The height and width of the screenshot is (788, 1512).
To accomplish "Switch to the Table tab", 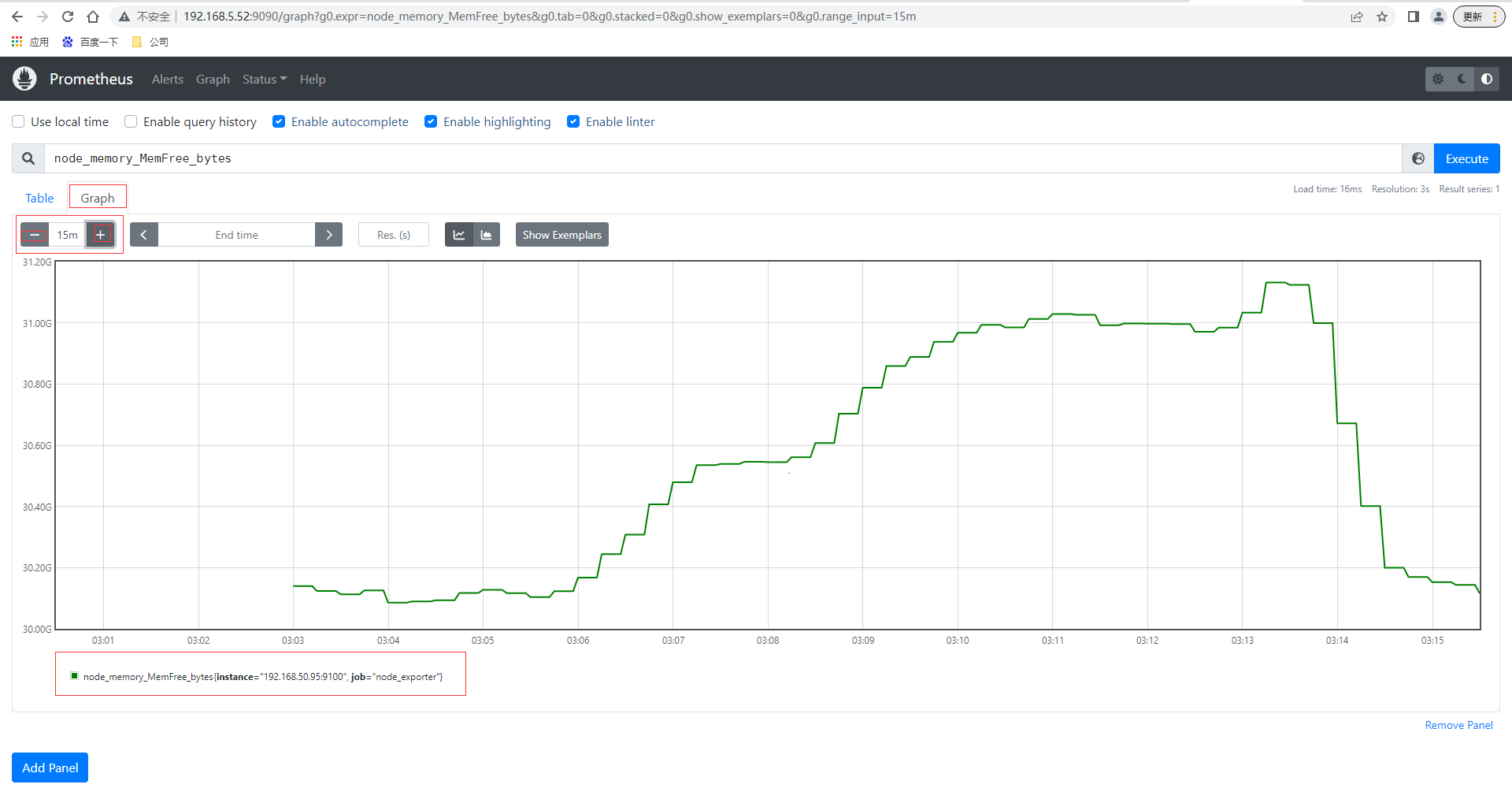I will [x=39, y=198].
